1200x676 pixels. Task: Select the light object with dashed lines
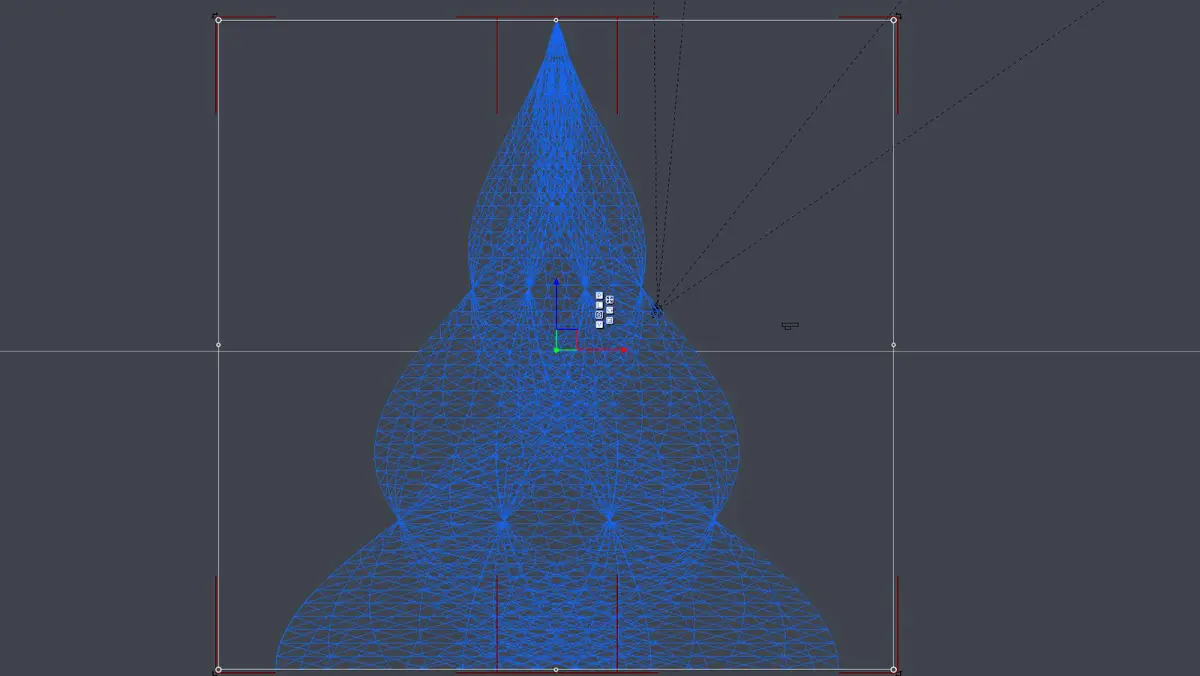click(657, 311)
